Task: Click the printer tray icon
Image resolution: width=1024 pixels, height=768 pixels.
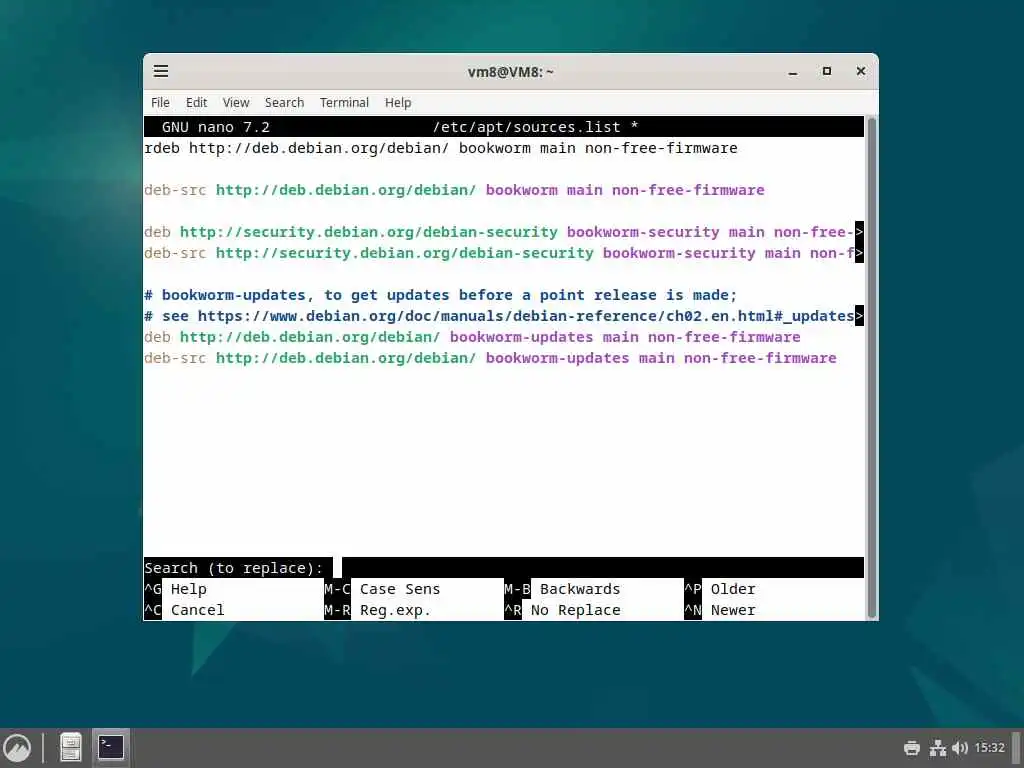Action: [912, 748]
